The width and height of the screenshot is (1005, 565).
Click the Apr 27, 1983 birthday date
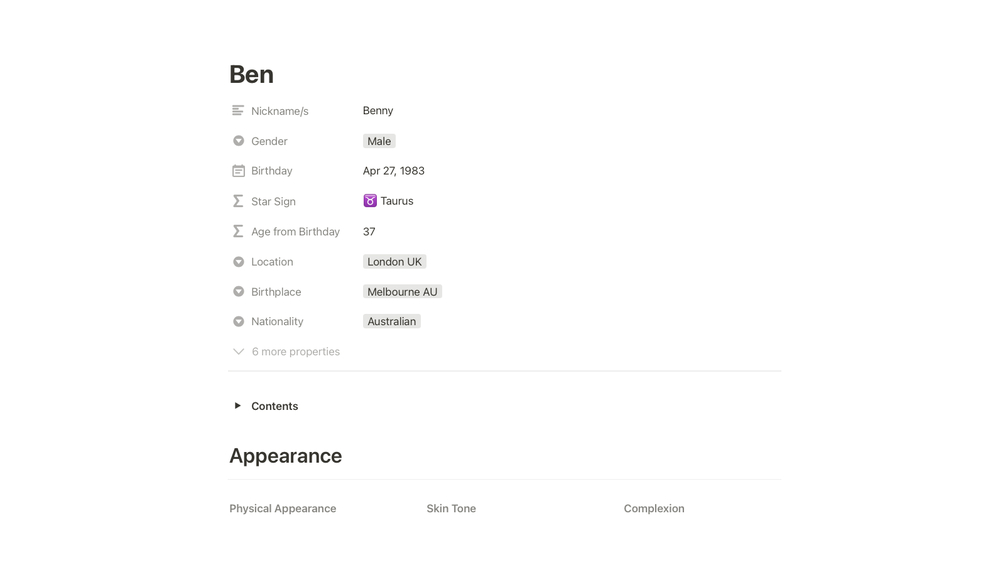(393, 171)
